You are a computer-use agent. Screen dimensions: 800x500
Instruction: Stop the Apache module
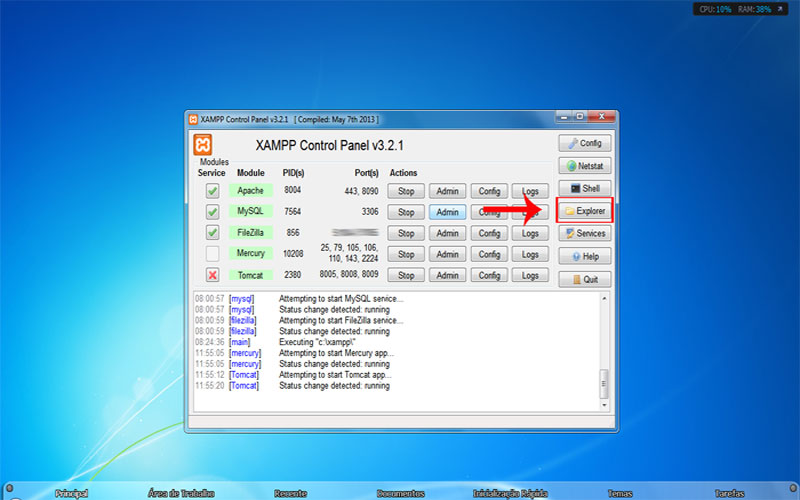[406, 191]
